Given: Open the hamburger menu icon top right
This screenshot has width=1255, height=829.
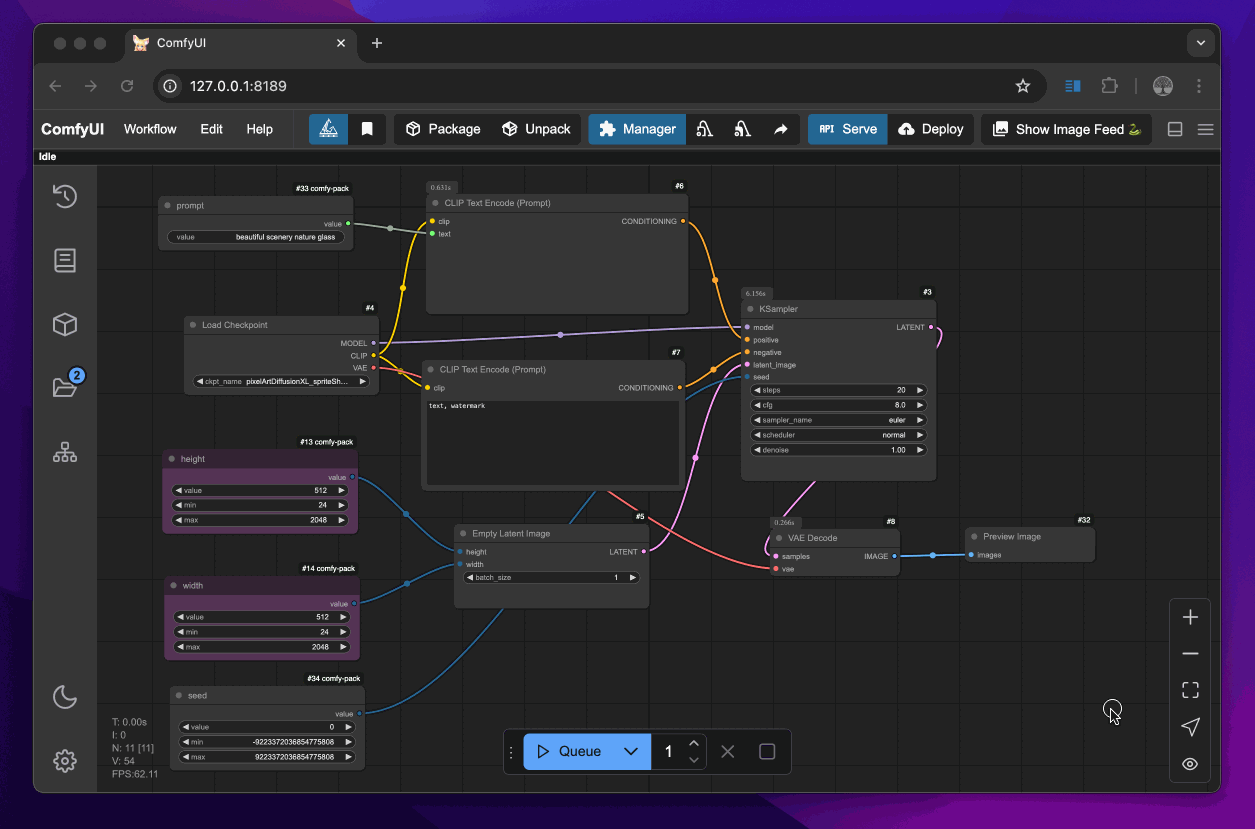Looking at the screenshot, I should click(1205, 129).
